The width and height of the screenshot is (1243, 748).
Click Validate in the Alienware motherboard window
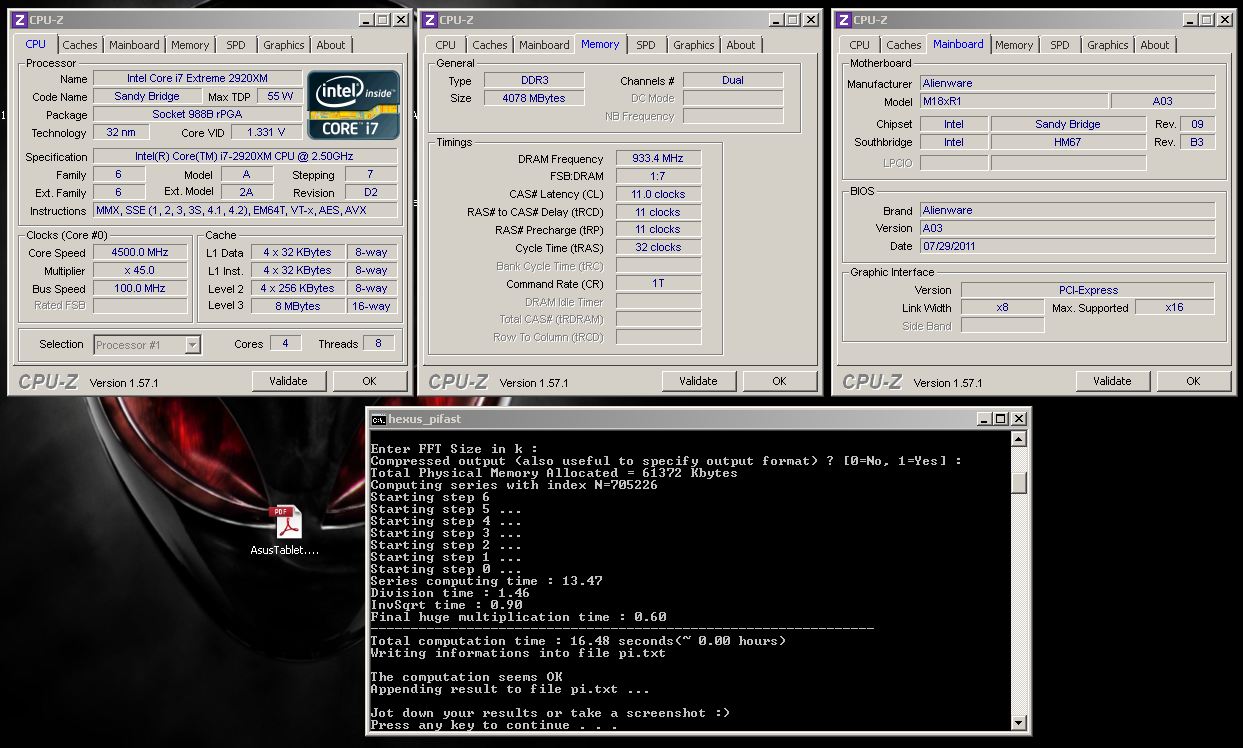[1112, 381]
